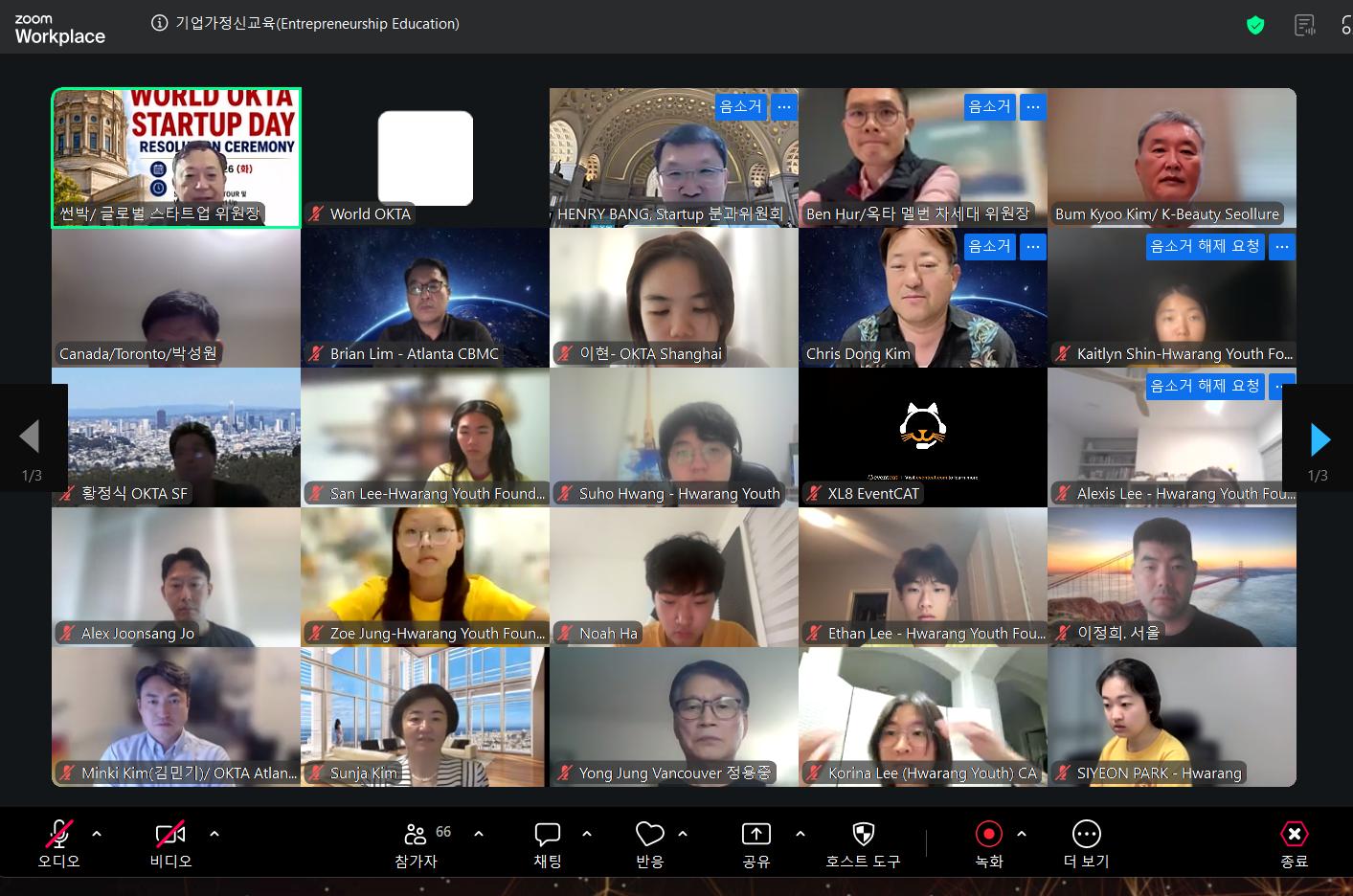Image resolution: width=1353 pixels, height=896 pixels.
Task: Open the 더 보기 more options menu
Action: coord(1087,843)
